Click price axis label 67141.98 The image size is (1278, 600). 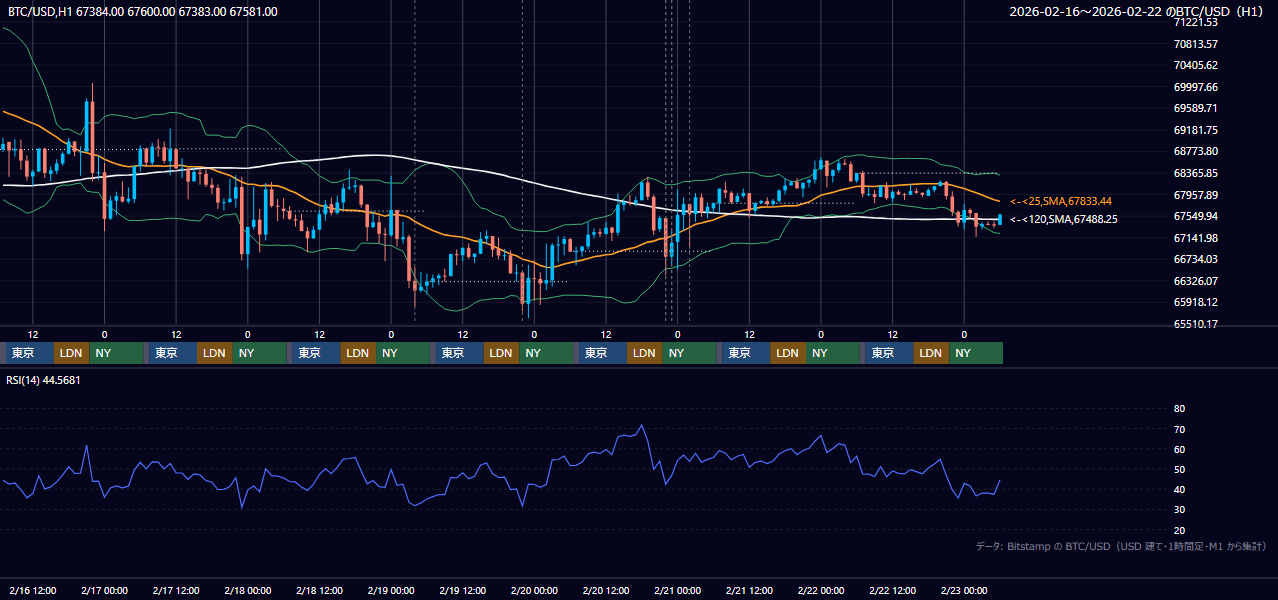coord(1195,238)
